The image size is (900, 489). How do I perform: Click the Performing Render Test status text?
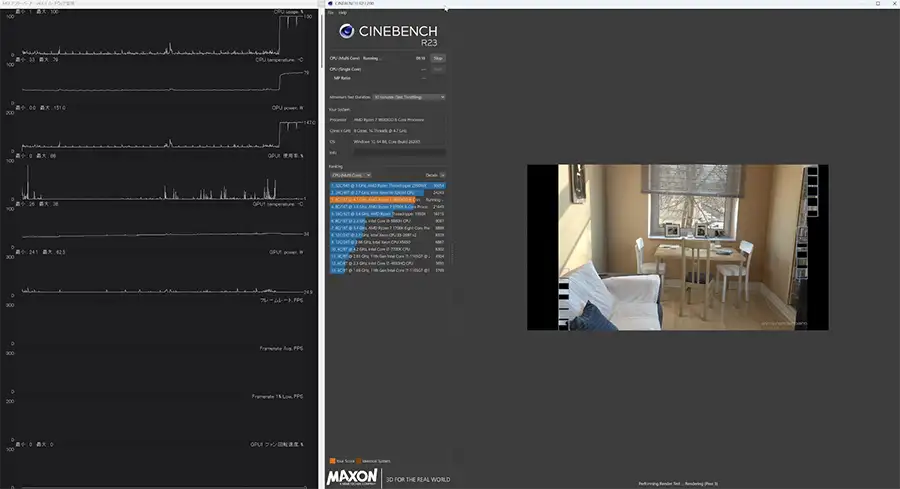click(x=678, y=484)
